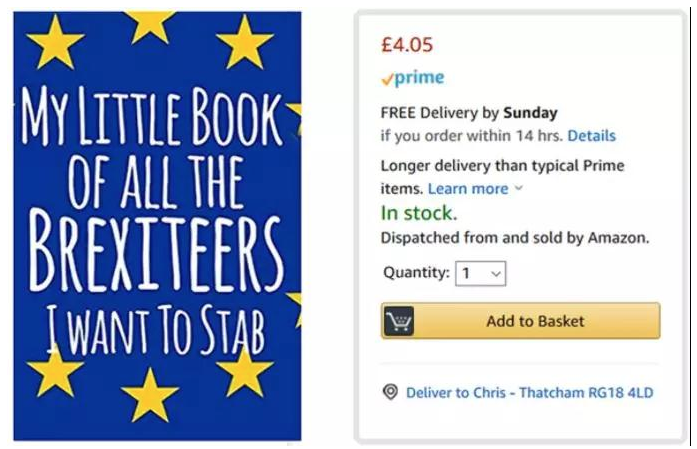Click the arrow inside the Quantity selector
697x449 pixels.
(496, 273)
